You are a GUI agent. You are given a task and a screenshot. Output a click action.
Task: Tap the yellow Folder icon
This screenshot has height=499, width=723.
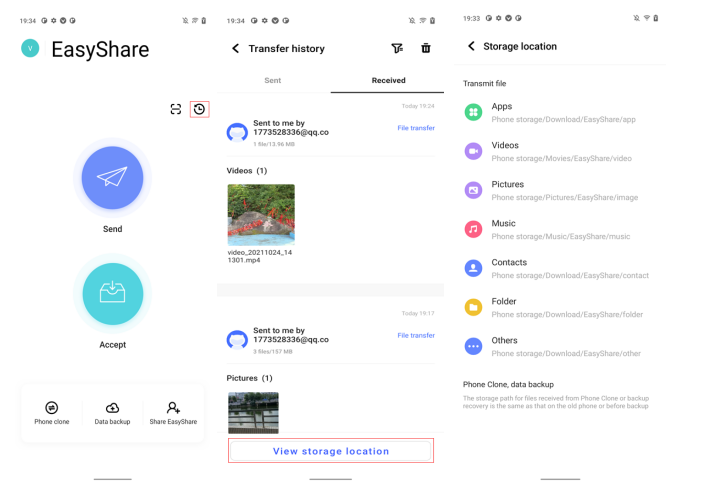(473, 307)
